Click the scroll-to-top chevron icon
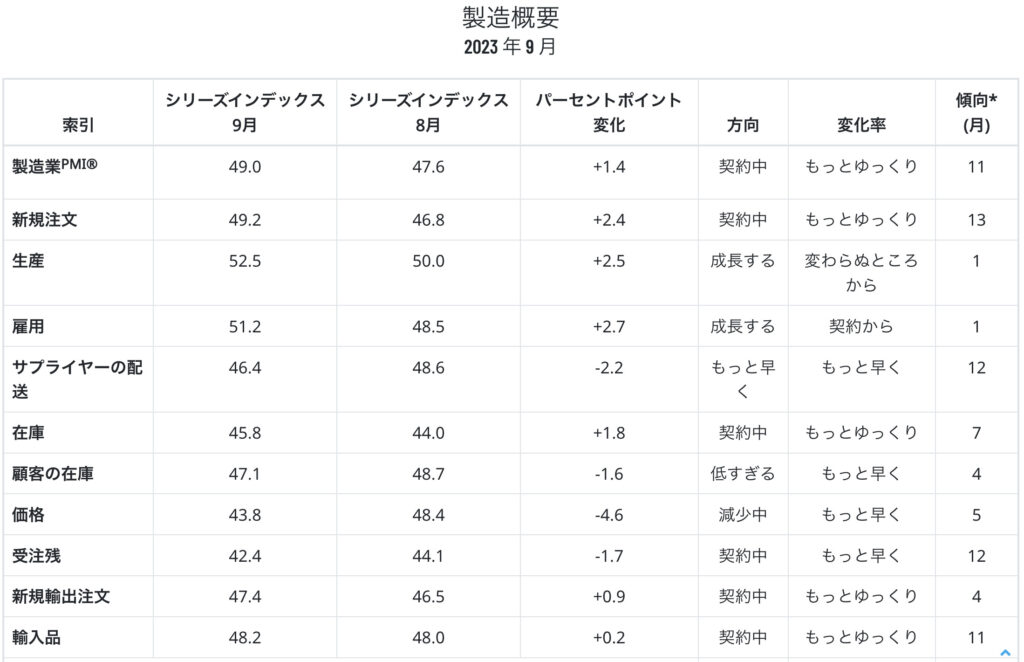 point(1005,652)
